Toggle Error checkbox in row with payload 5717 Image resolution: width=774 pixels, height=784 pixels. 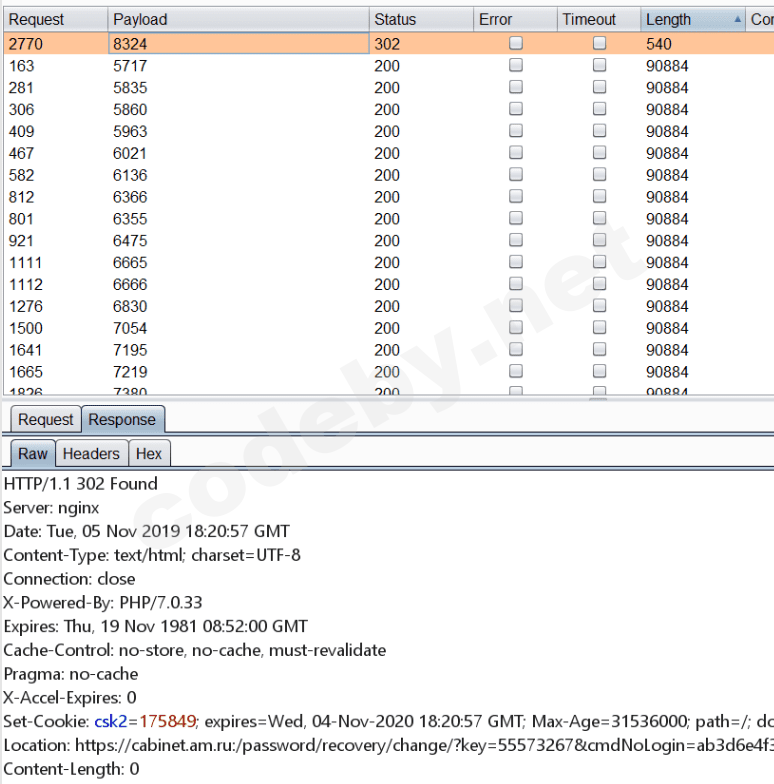516,65
